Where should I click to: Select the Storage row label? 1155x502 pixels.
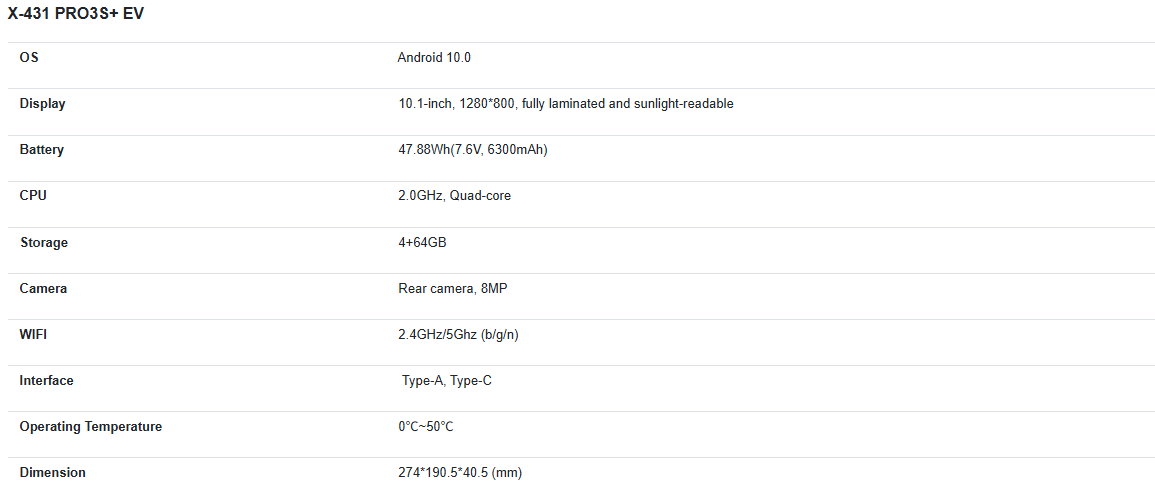44,242
